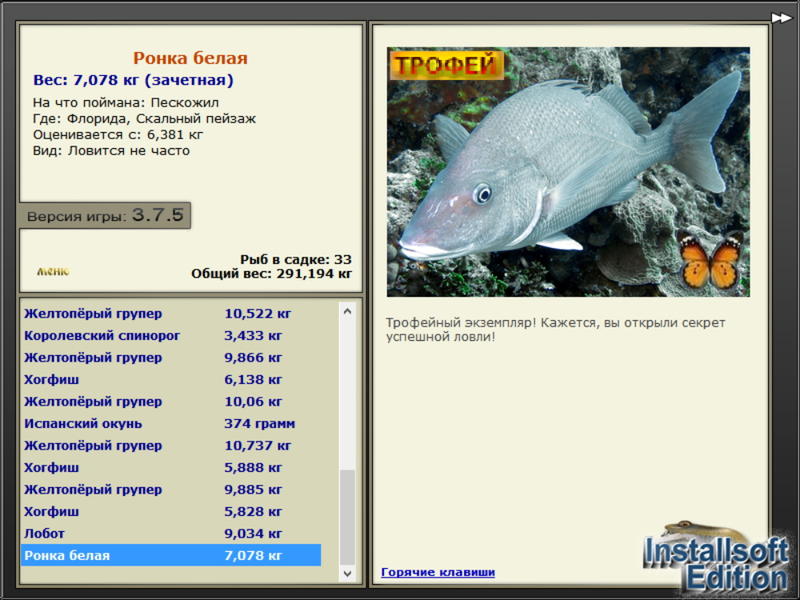Select the Желтопёрый групер 9,885 кг row
This screenshot has height=600, width=800.
pos(171,489)
